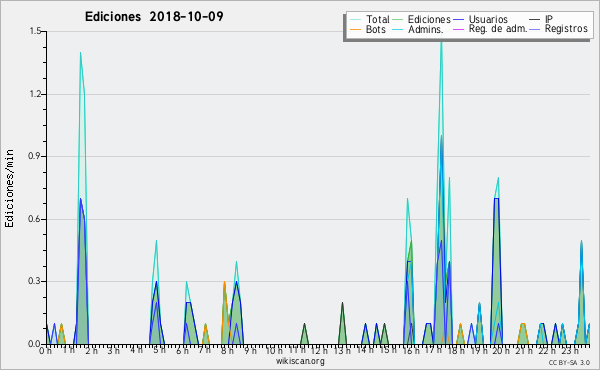Select the 'Ediciones' legend entry
Viewport: 600px width, 370px height.
click(x=429, y=19)
